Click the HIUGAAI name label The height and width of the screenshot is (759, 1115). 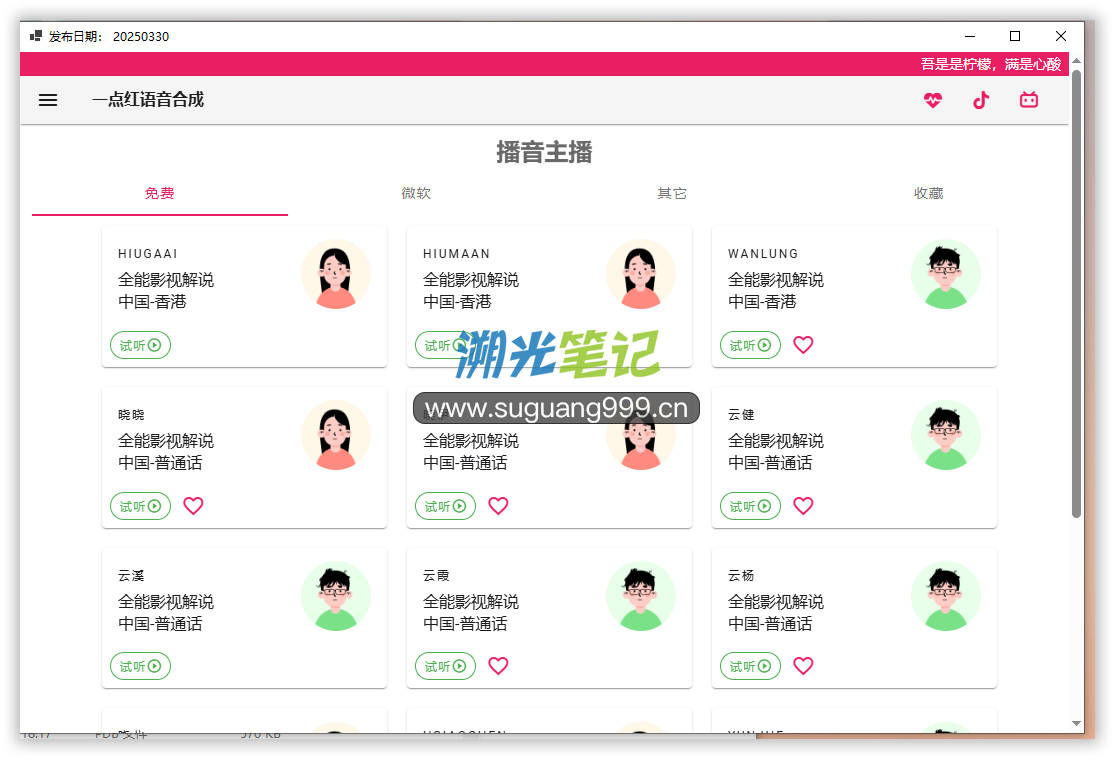[148, 254]
